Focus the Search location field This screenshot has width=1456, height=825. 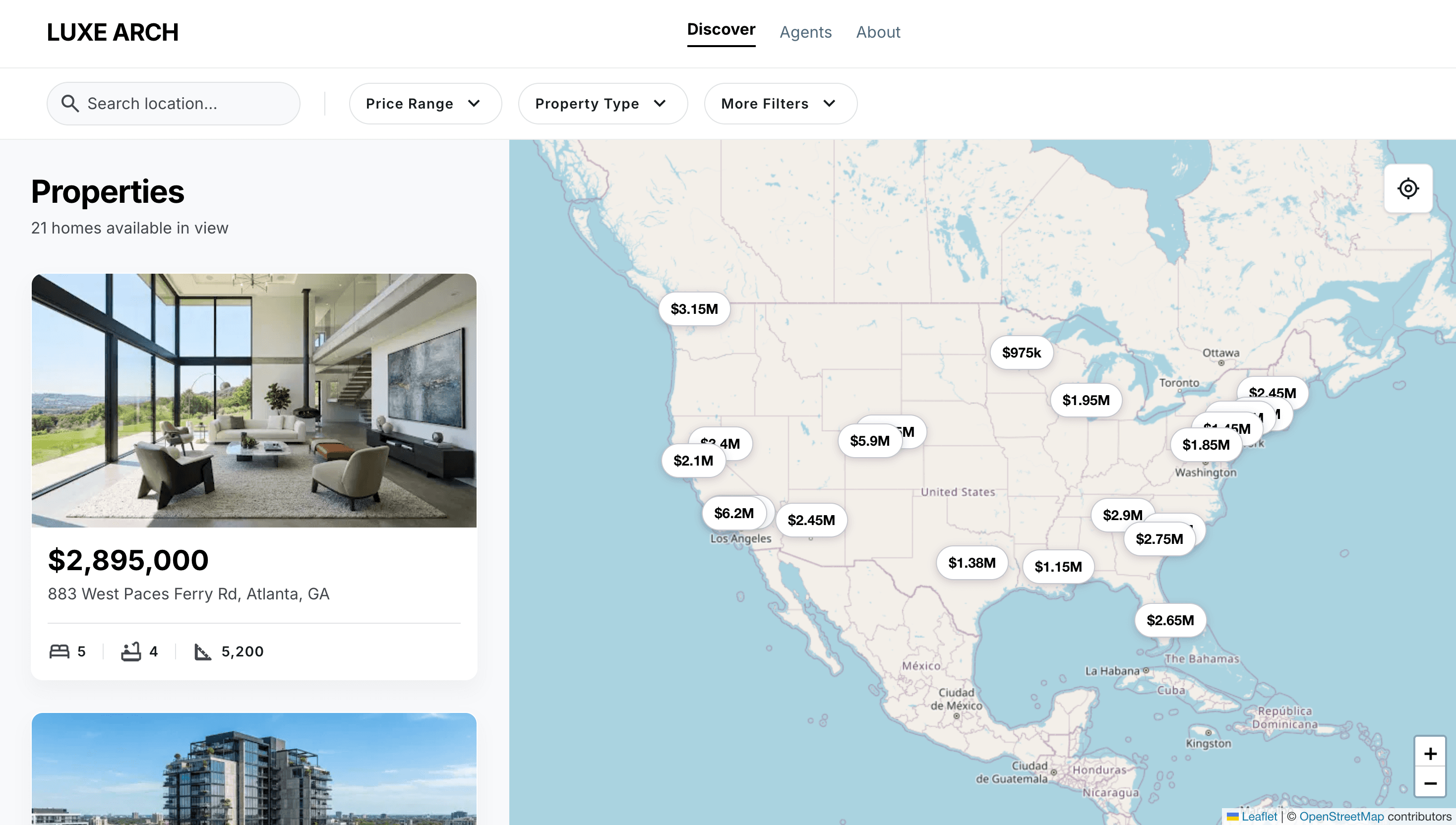174,104
